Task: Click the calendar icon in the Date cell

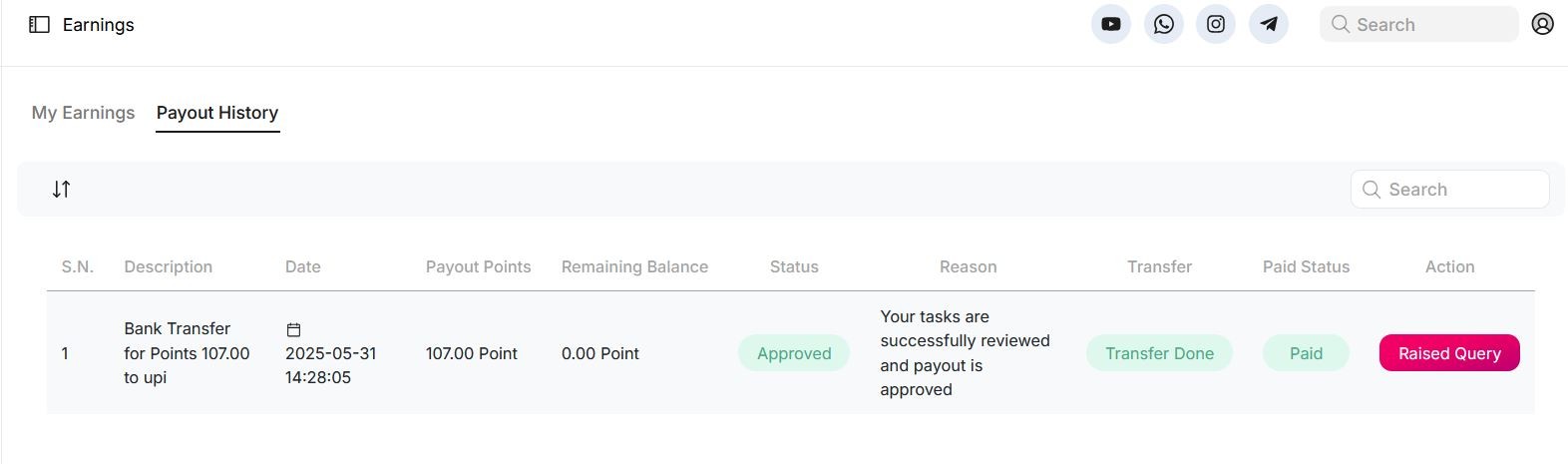Action: (x=293, y=329)
